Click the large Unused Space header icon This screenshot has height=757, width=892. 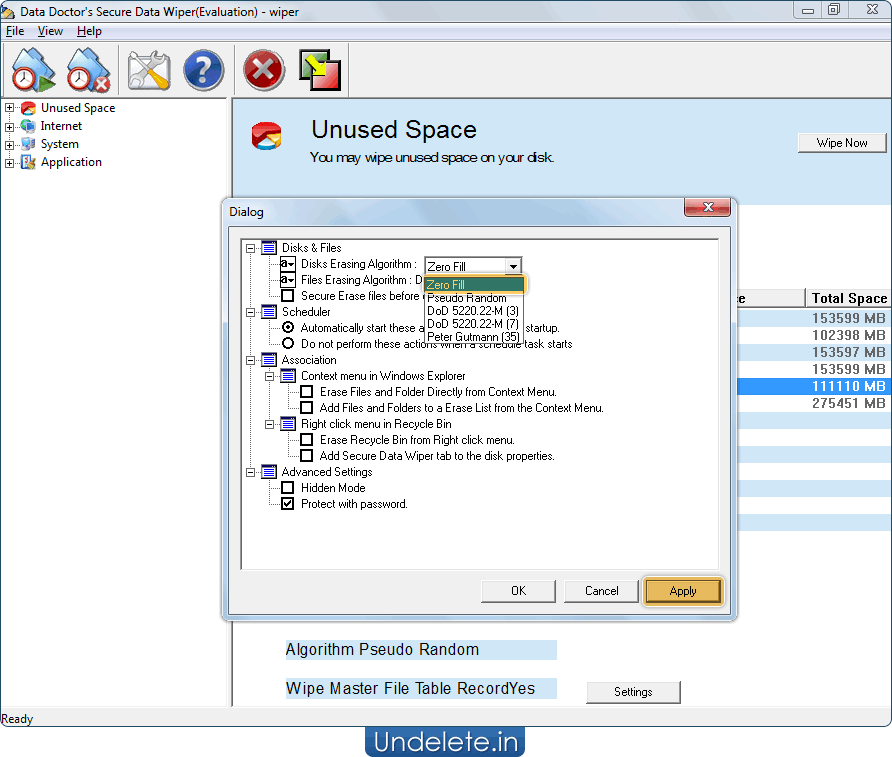(267, 136)
